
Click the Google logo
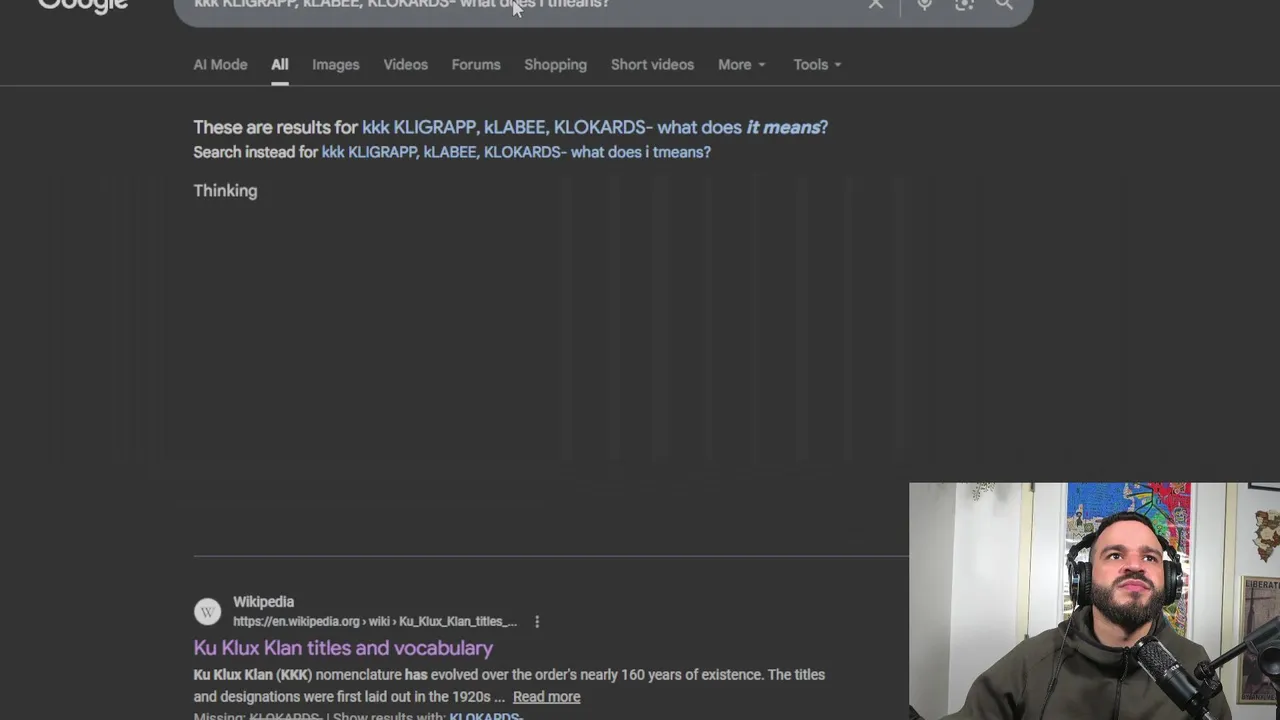point(83,5)
